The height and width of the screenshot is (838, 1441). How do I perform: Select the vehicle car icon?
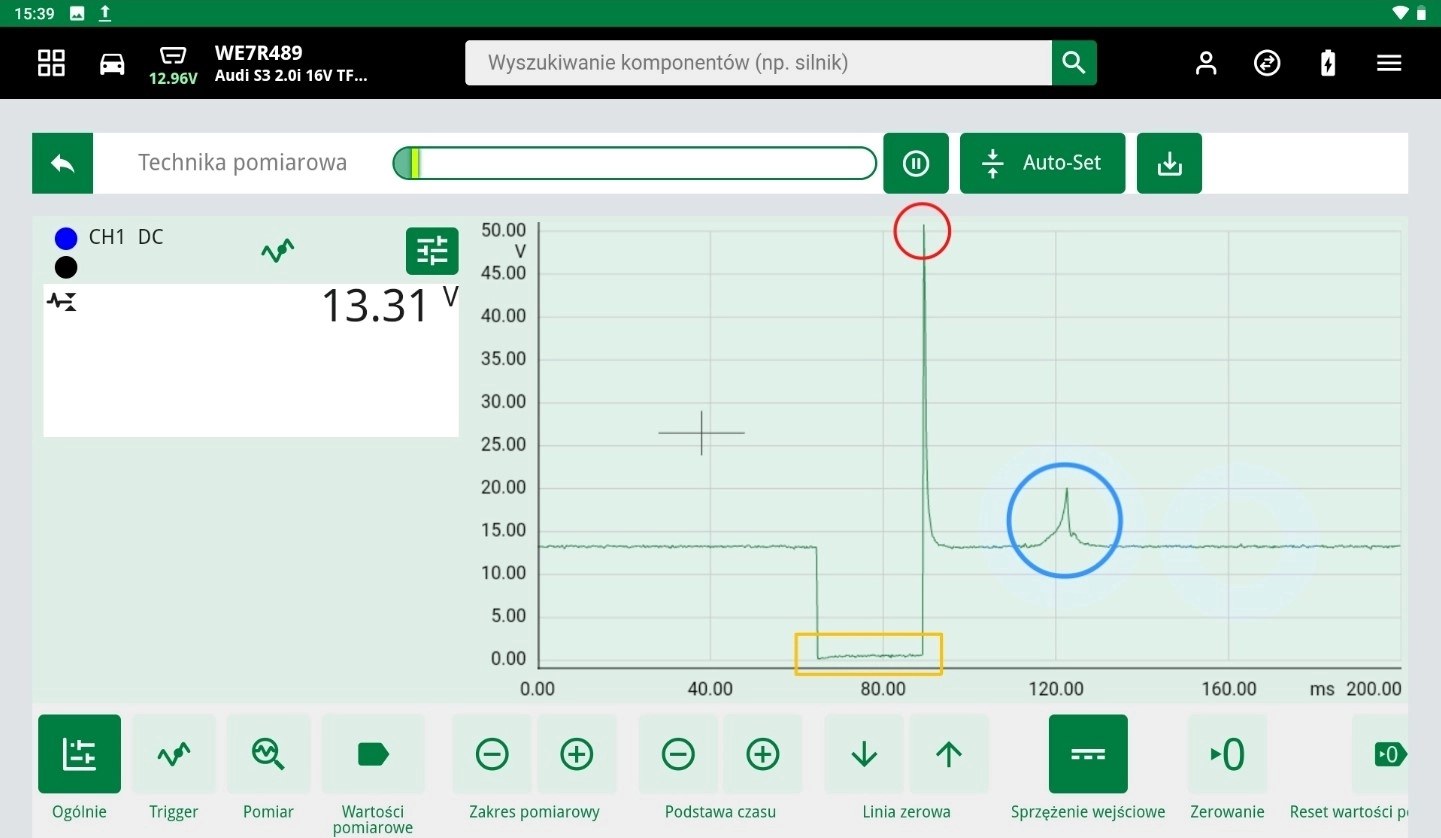click(x=112, y=63)
